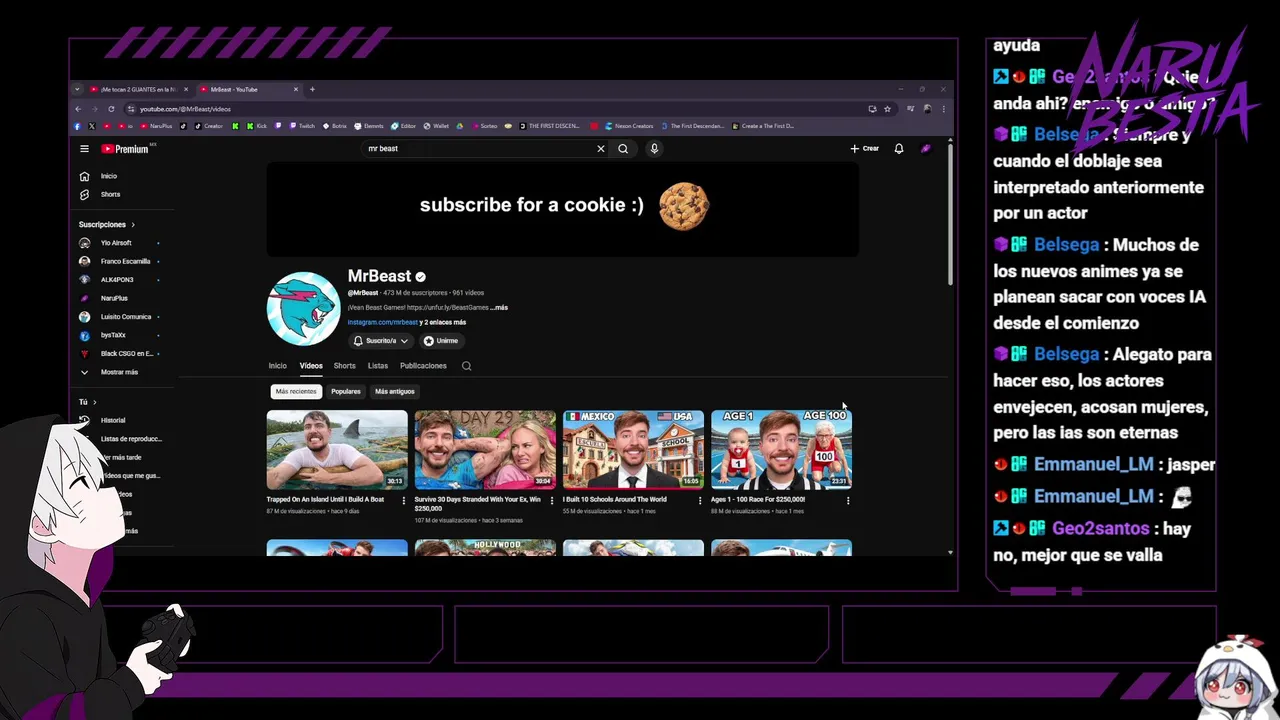Viewport: 1280px width, 720px height.
Task: Switch to channel Shorts tab
Action: pos(344,366)
